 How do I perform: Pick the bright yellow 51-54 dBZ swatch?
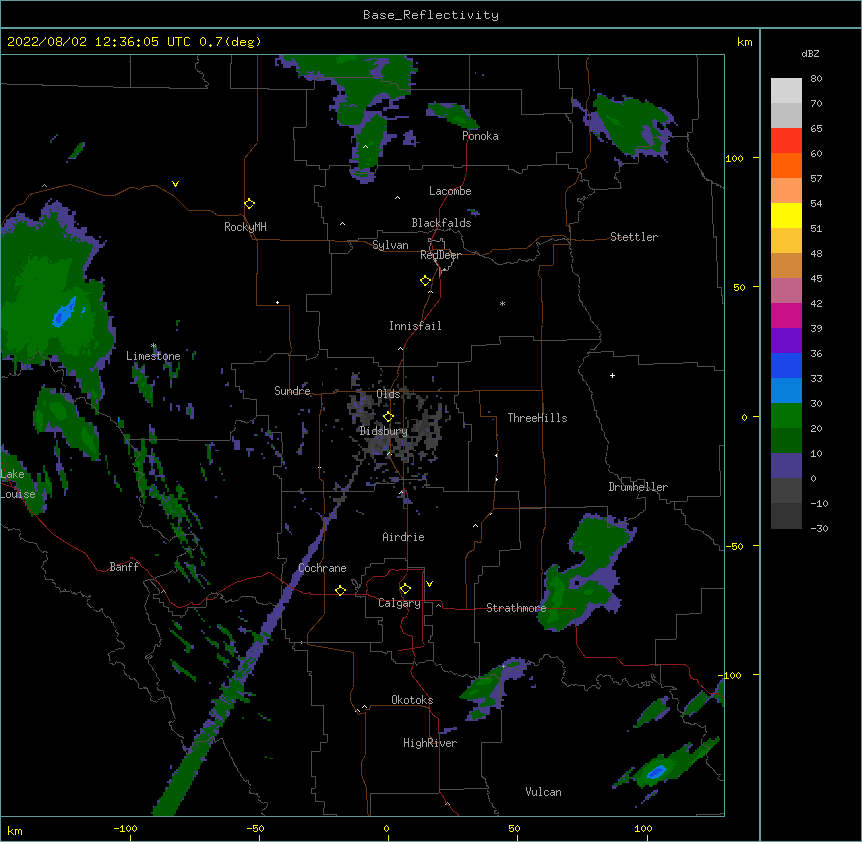click(786, 215)
